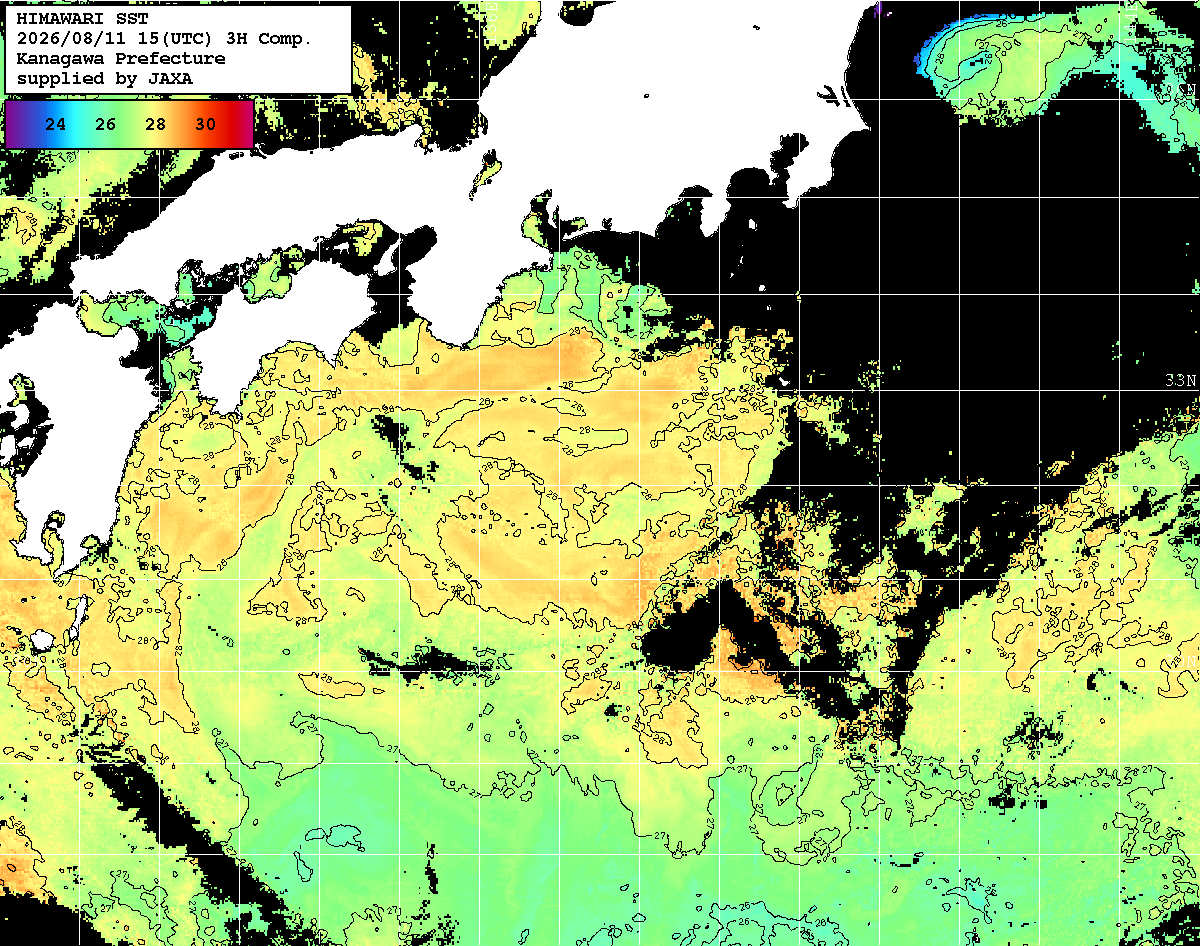Pick the 28 value on color scale
Viewport: 1200px width, 946px height.
pos(156,124)
